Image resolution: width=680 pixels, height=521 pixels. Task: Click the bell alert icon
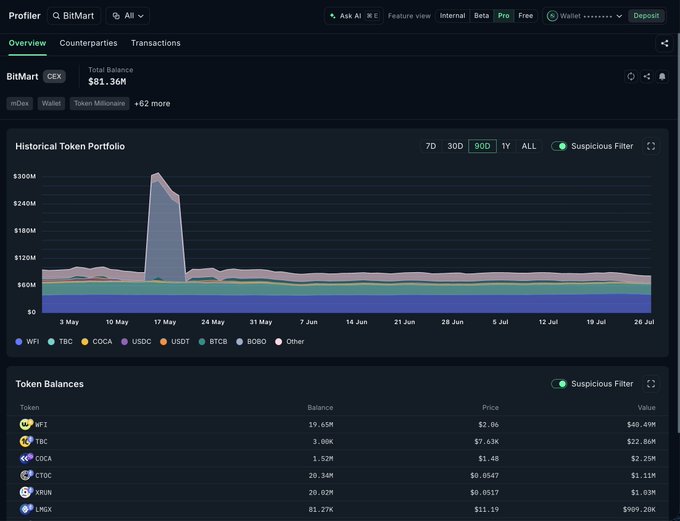[x=662, y=76]
